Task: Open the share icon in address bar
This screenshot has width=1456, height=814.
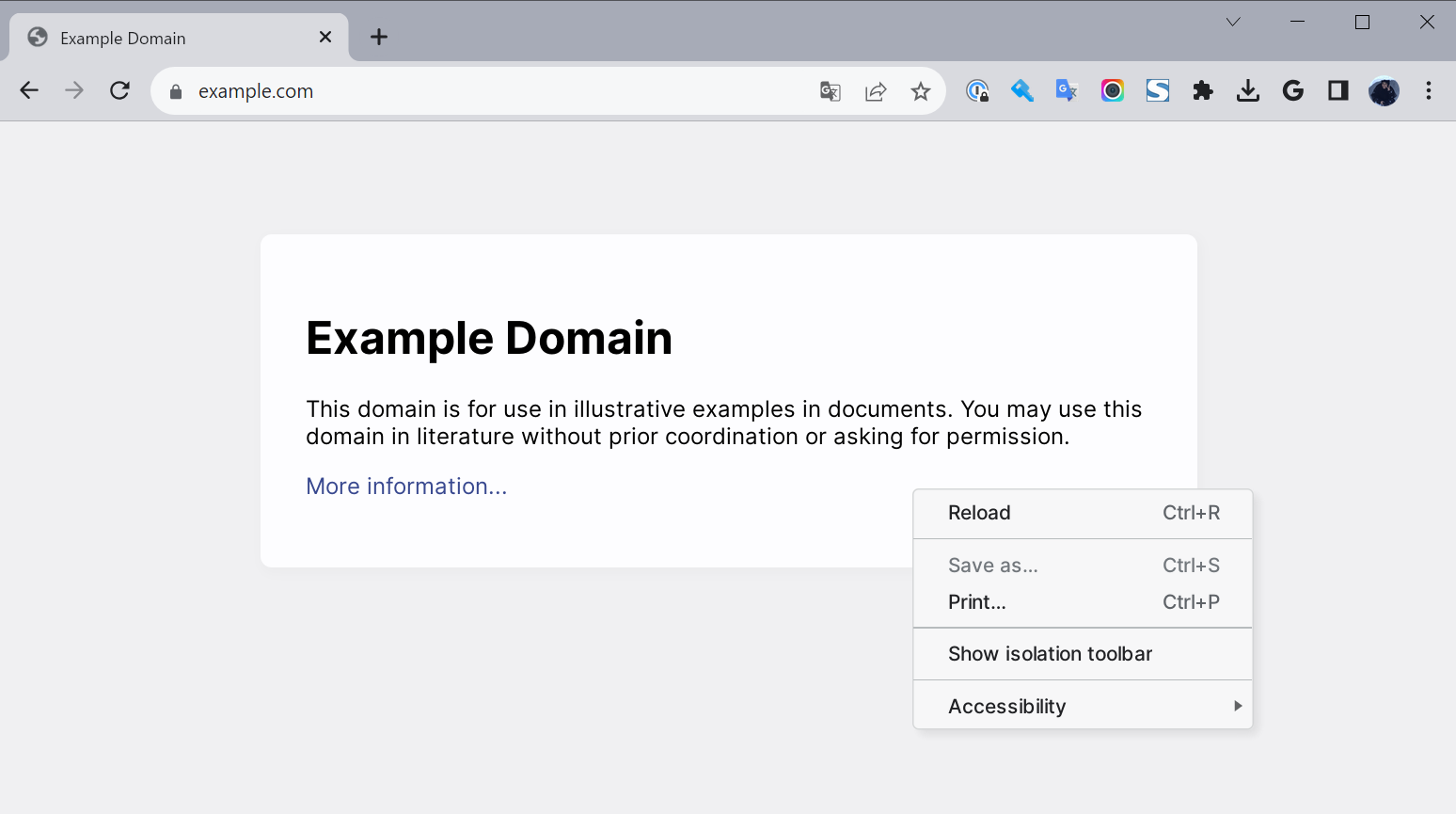Action: pyautogui.click(x=876, y=90)
